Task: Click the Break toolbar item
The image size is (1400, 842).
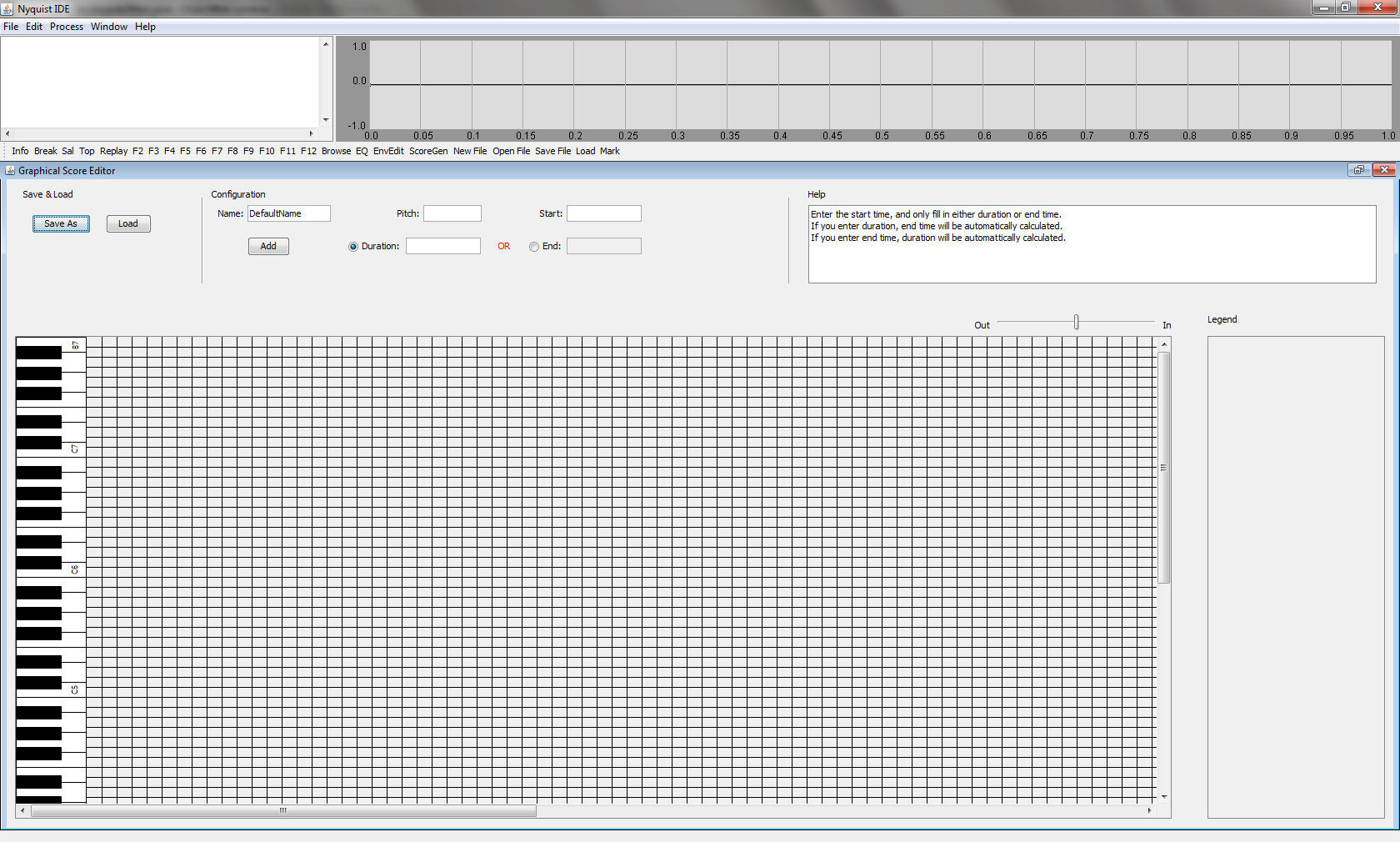Action: [46, 151]
